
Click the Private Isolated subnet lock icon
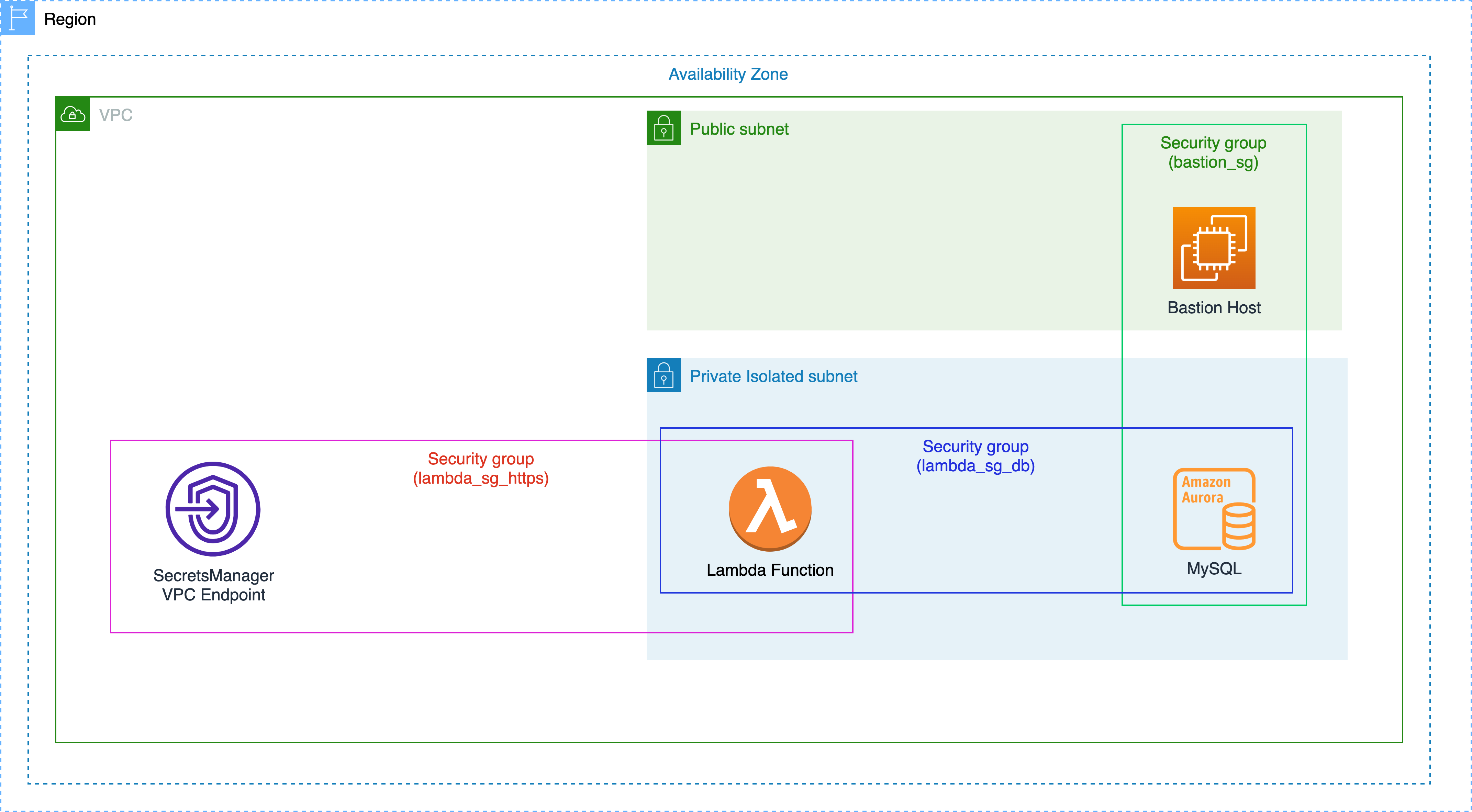pyautogui.click(x=663, y=375)
